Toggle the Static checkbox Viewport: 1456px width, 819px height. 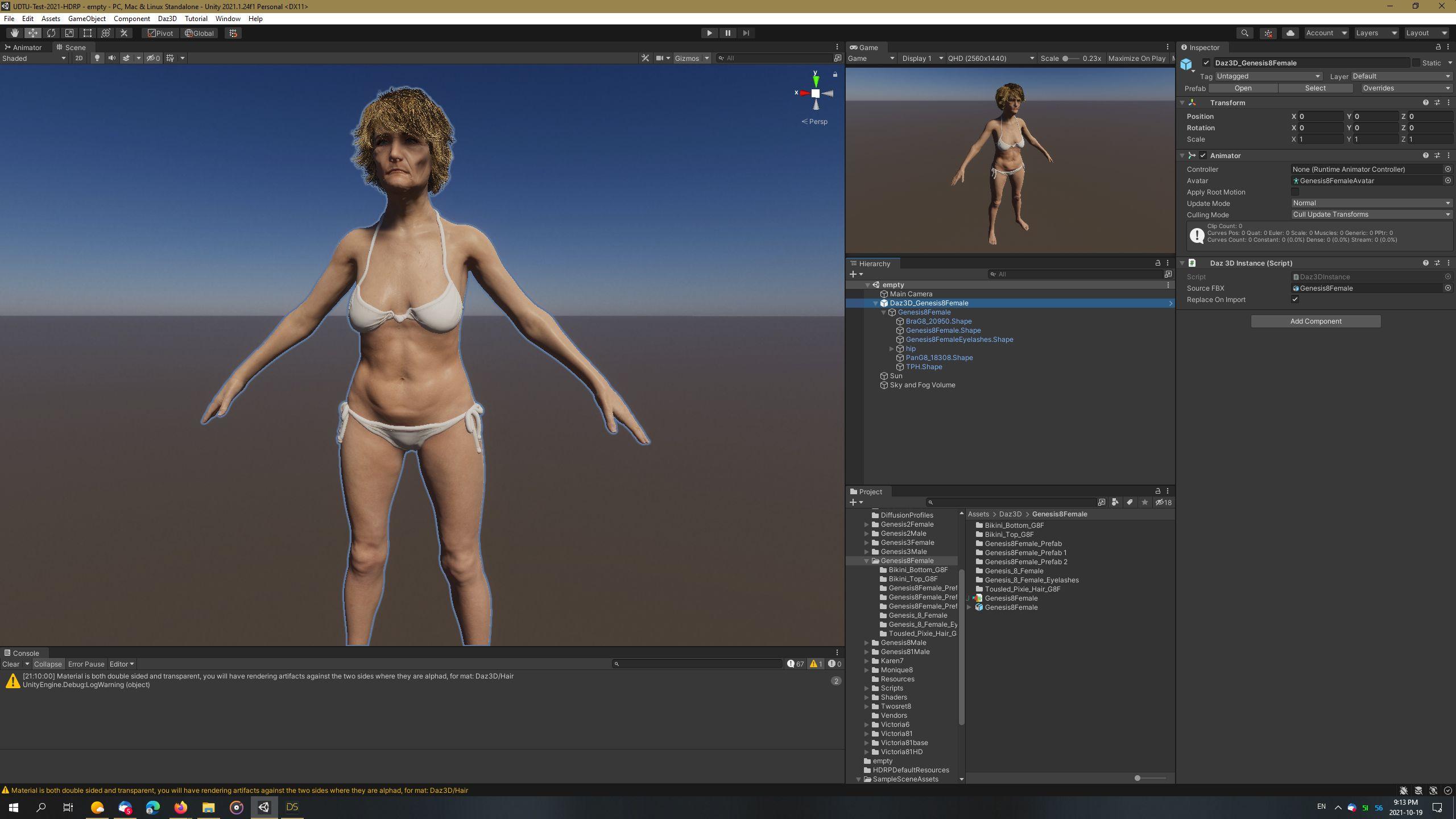click(1416, 63)
